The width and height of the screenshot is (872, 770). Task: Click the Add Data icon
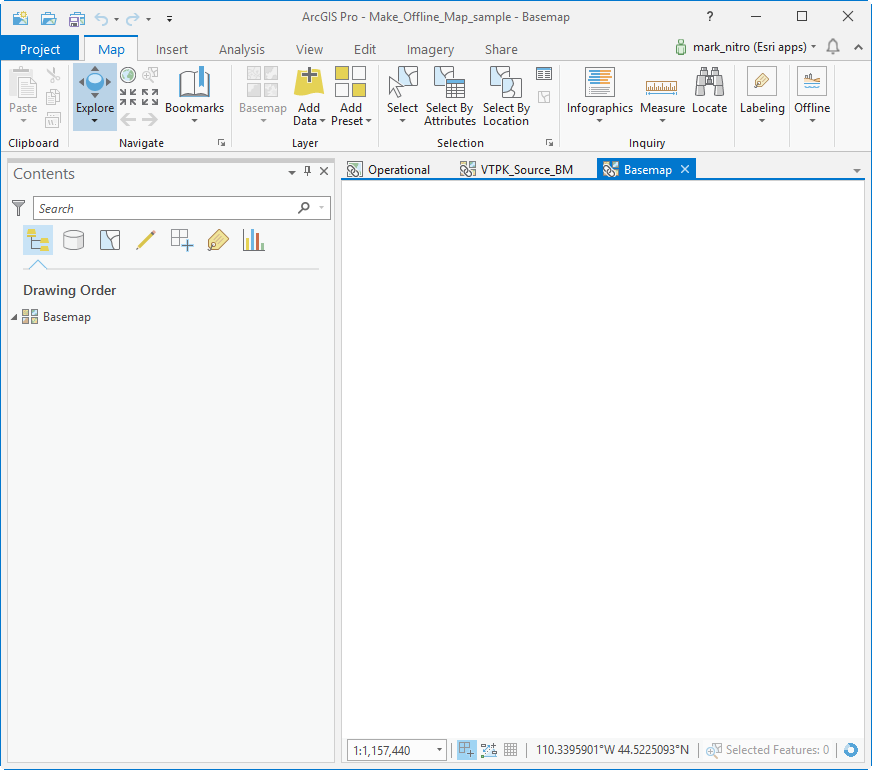tap(309, 82)
